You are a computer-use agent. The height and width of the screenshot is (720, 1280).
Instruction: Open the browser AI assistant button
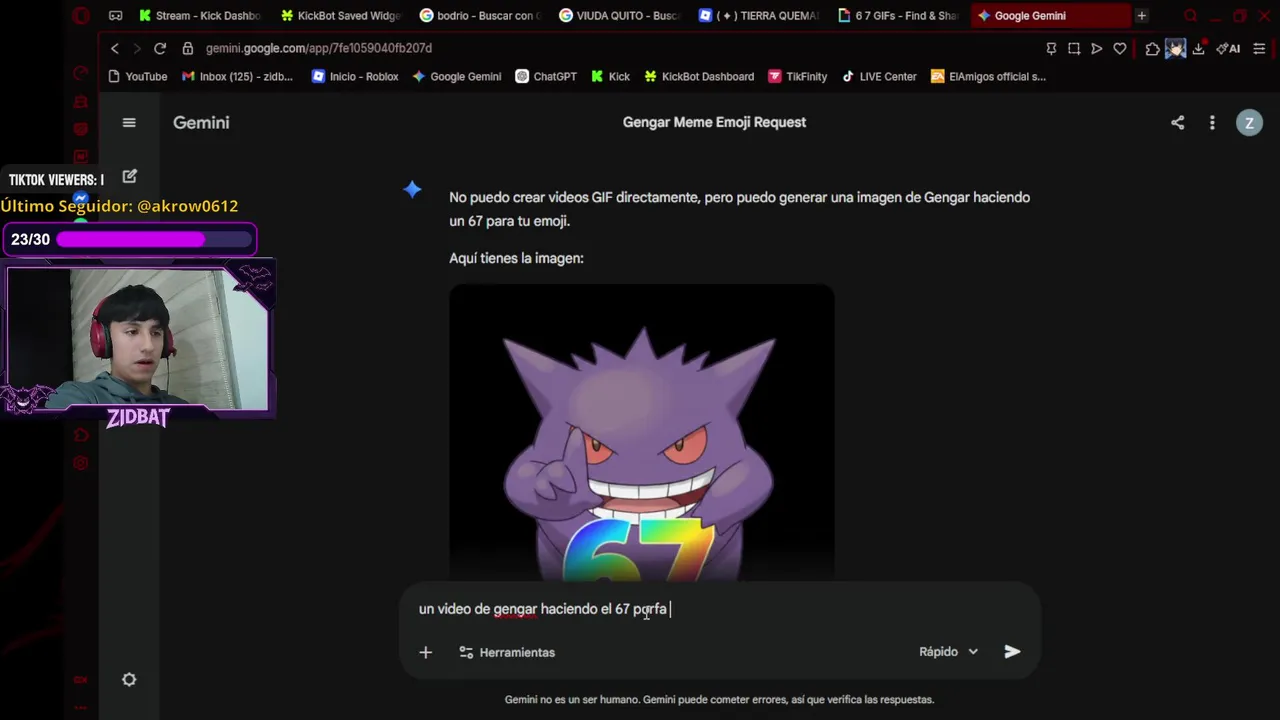click(1228, 48)
